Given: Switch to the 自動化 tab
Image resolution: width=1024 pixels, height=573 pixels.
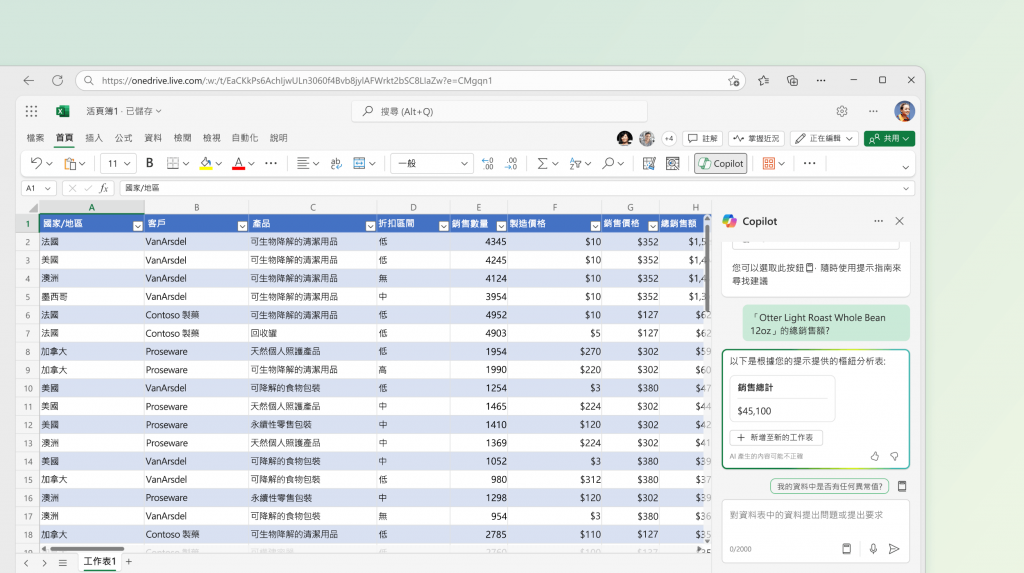Looking at the screenshot, I should (x=245, y=138).
